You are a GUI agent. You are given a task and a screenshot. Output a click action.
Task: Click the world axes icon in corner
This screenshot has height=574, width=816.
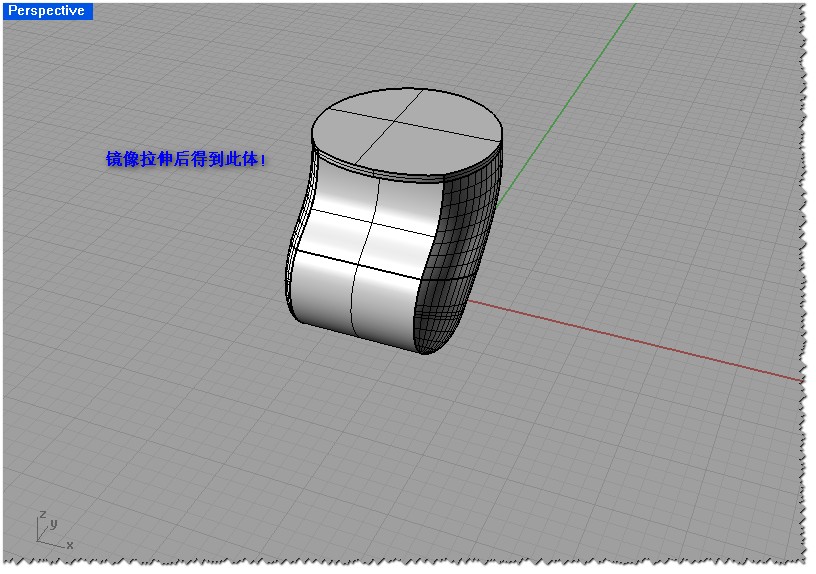tap(55, 530)
